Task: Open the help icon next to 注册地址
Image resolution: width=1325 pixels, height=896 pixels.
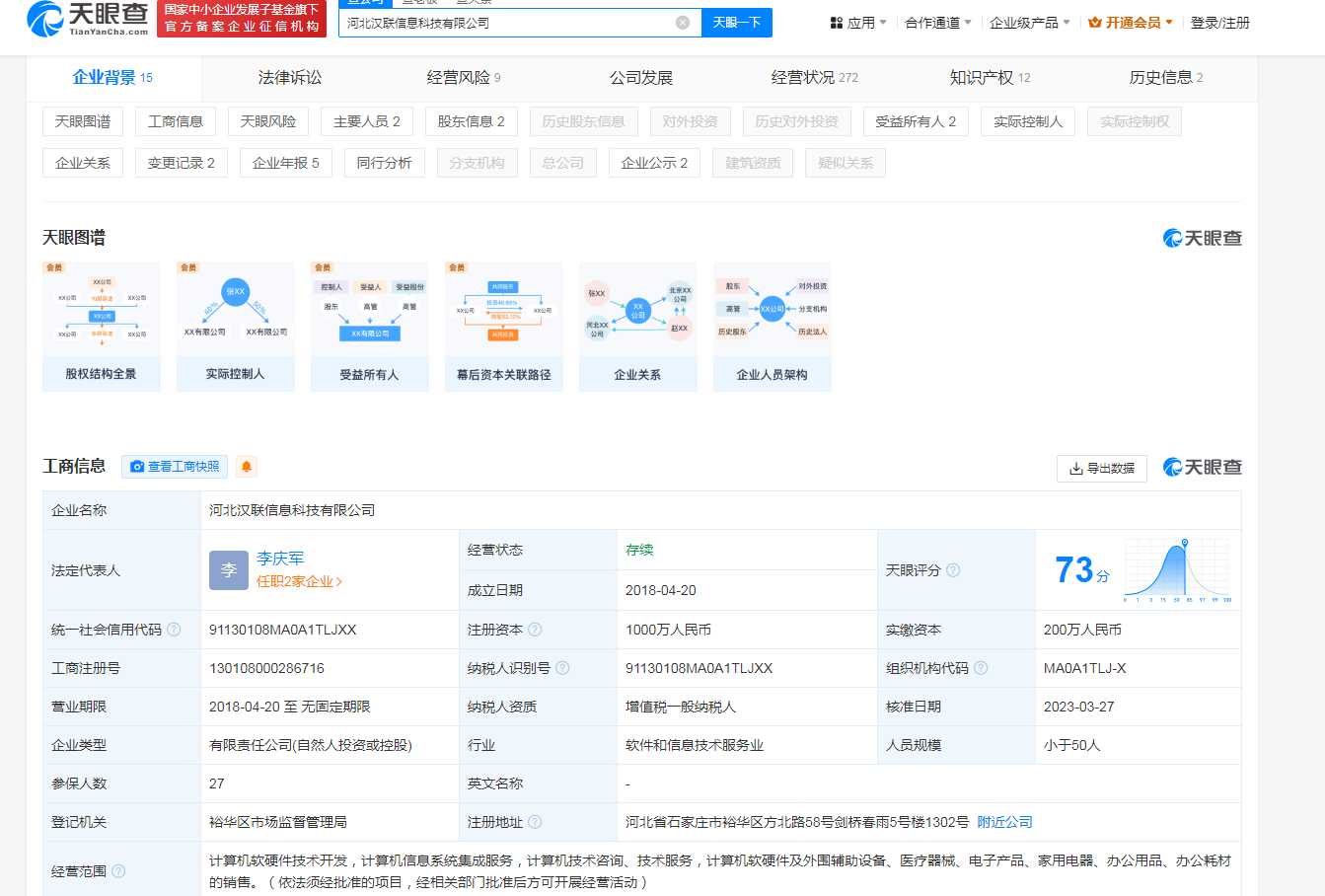Action: pyautogui.click(x=535, y=822)
